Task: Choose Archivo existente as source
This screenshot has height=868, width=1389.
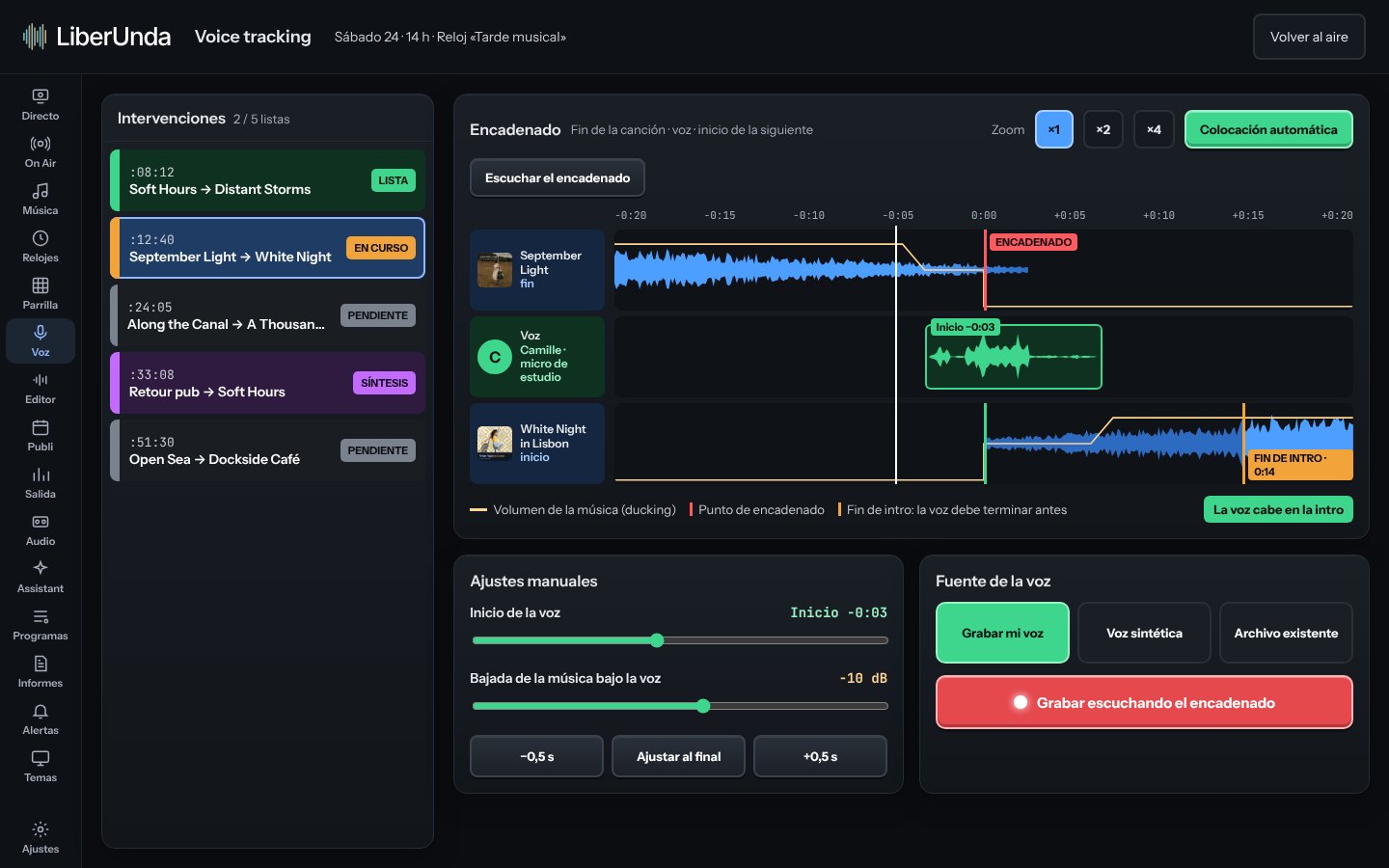Action: pos(1286,633)
